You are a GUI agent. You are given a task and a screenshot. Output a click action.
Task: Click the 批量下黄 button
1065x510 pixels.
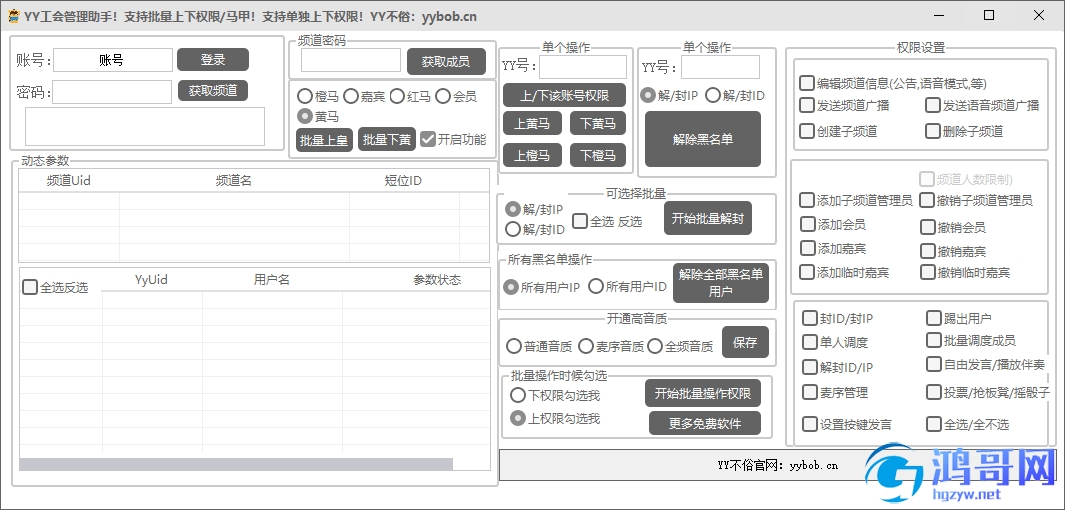[386, 139]
